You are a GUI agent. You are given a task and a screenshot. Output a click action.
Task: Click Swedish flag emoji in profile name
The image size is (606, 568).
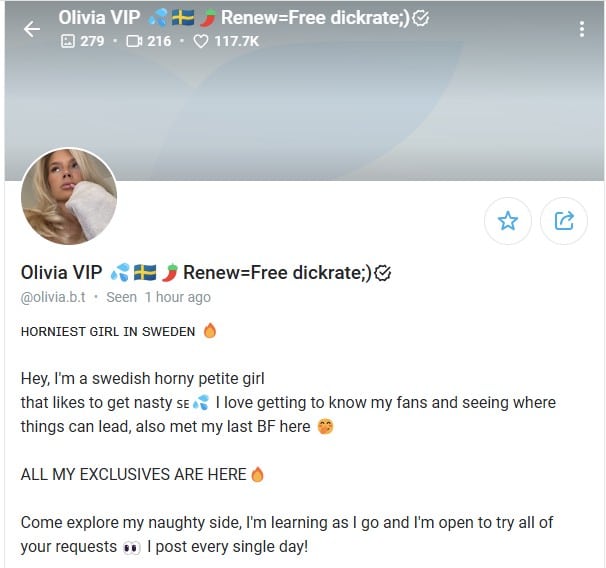pos(145,272)
